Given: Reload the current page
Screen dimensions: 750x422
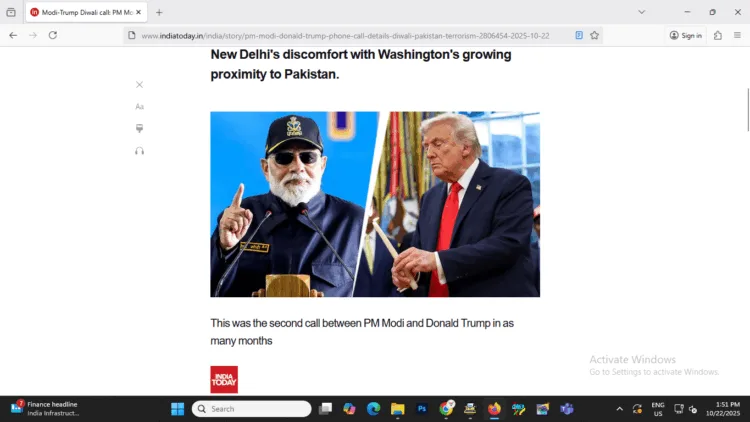Looking at the screenshot, I should tap(53, 35).
